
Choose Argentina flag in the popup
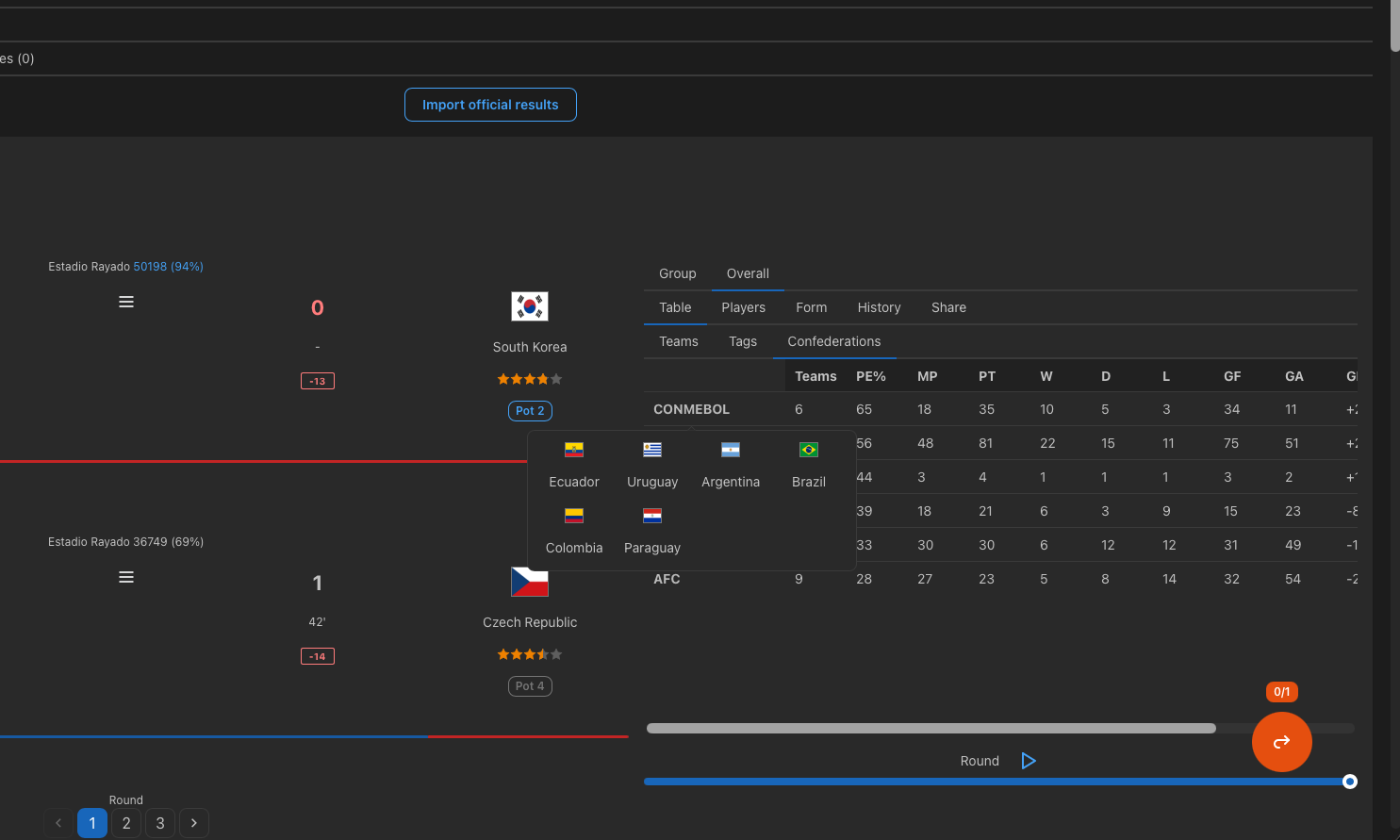[731, 450]
